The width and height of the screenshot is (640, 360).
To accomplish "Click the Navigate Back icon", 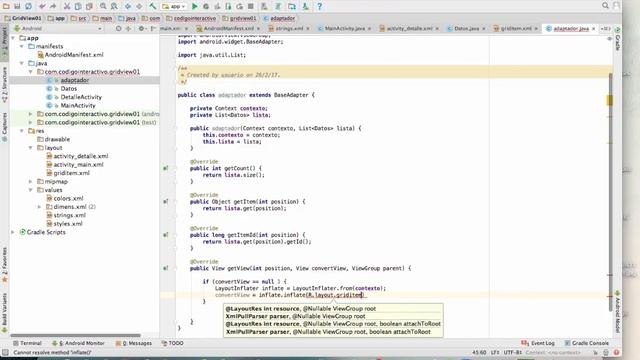I will (x=128, y=6).
